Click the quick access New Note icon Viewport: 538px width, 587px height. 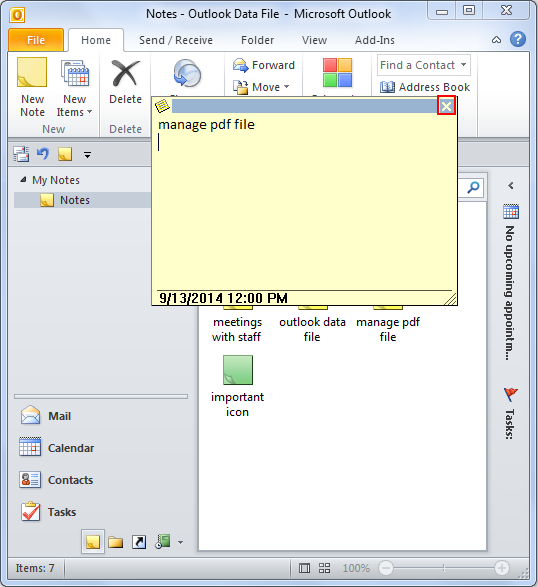(x=65, y=154)
